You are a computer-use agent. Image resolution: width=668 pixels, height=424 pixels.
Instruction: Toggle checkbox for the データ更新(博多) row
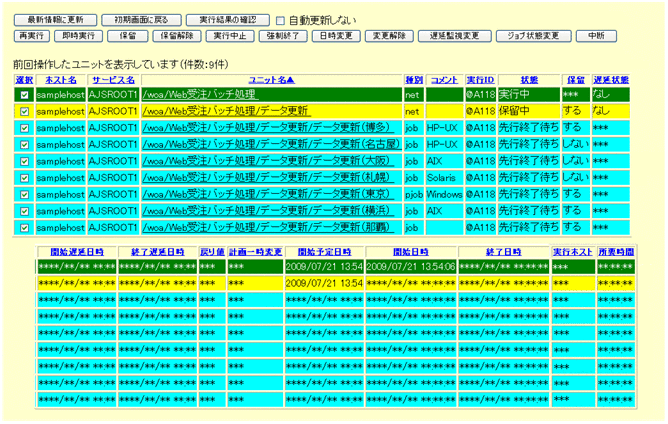click(24, 128)
